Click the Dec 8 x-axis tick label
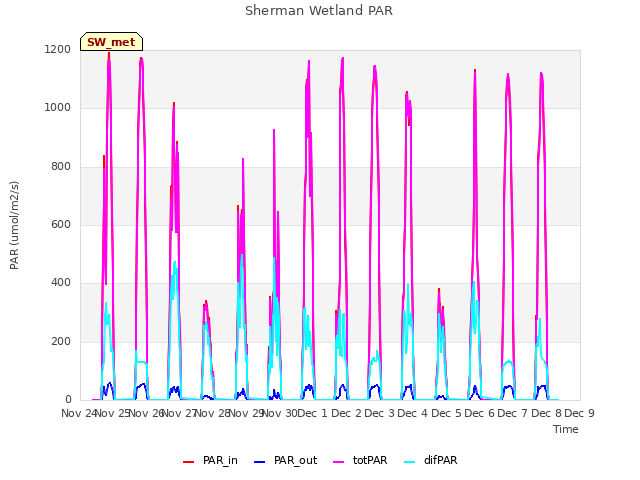640x480 pixels. click(546, 413)
